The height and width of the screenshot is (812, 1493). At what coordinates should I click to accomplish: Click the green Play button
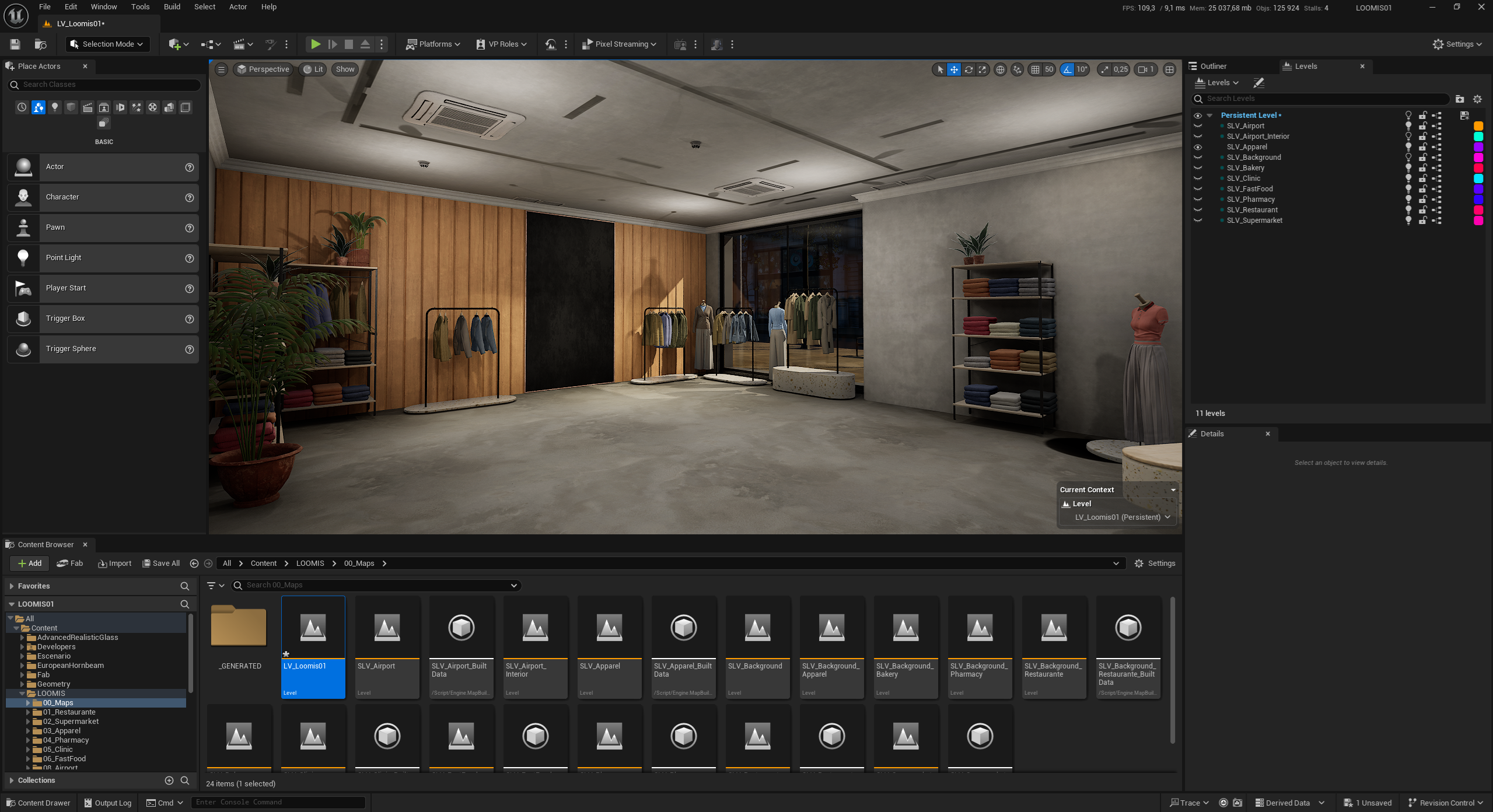315,44
